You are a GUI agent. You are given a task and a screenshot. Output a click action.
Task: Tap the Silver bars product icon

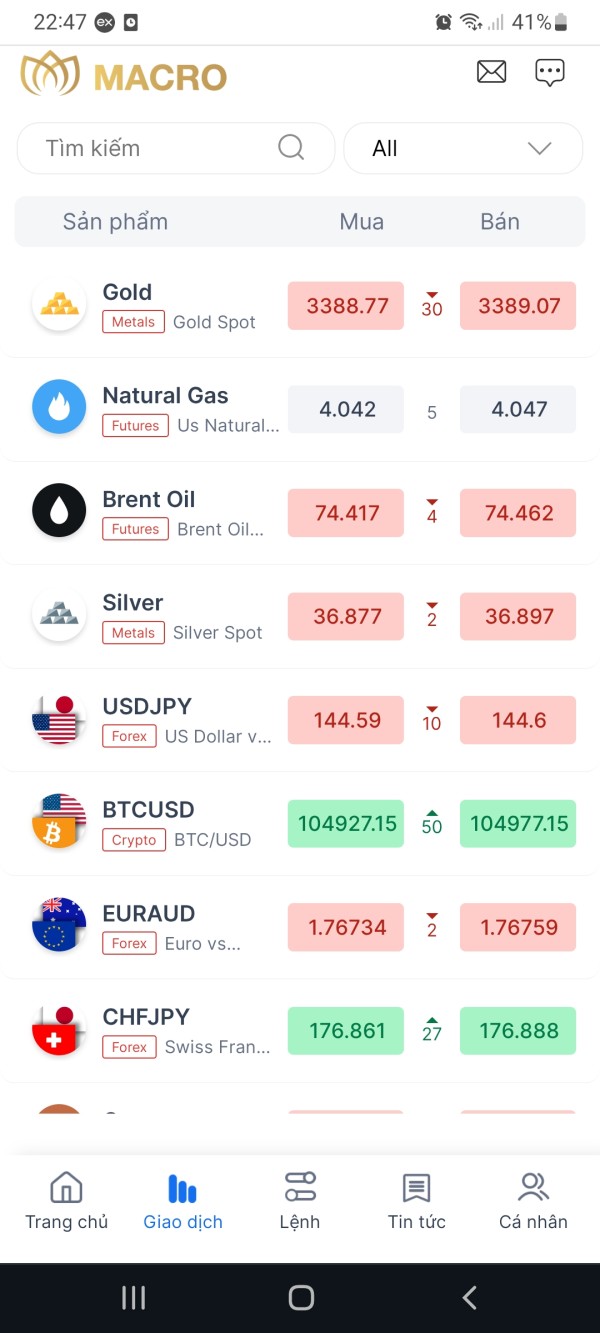click(59, 615)
